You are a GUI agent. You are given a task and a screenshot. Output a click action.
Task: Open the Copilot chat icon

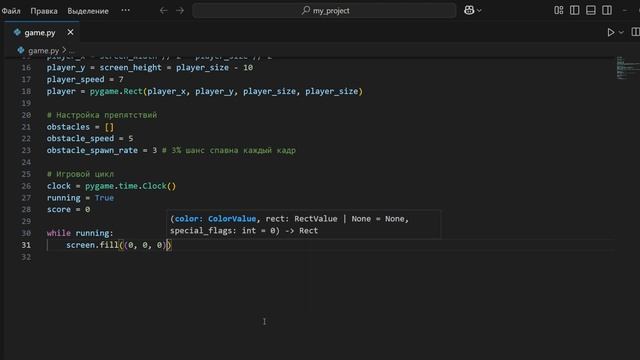click(x=469, y=10)
